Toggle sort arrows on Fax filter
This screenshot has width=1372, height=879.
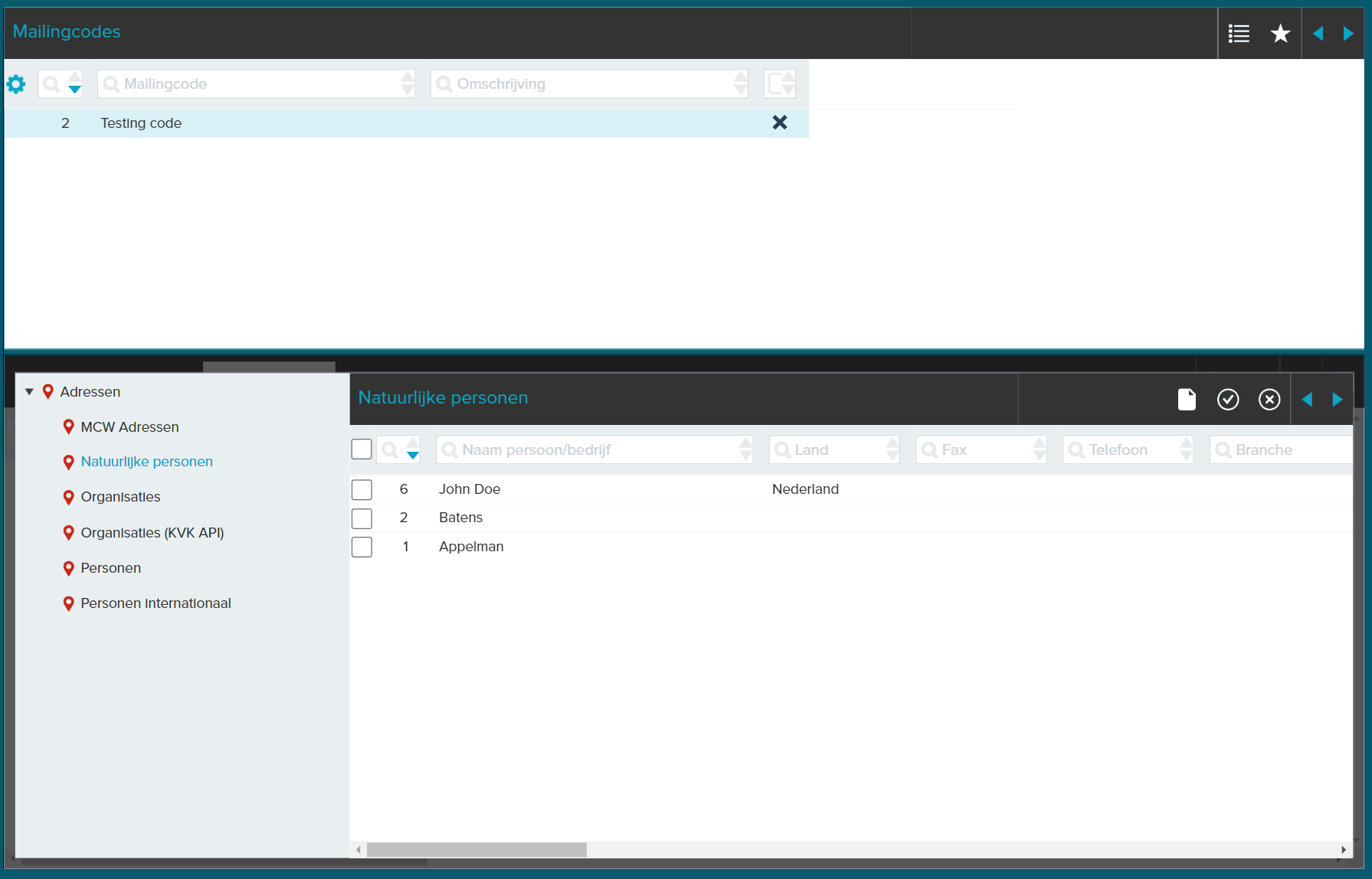tap(1040, 449)
